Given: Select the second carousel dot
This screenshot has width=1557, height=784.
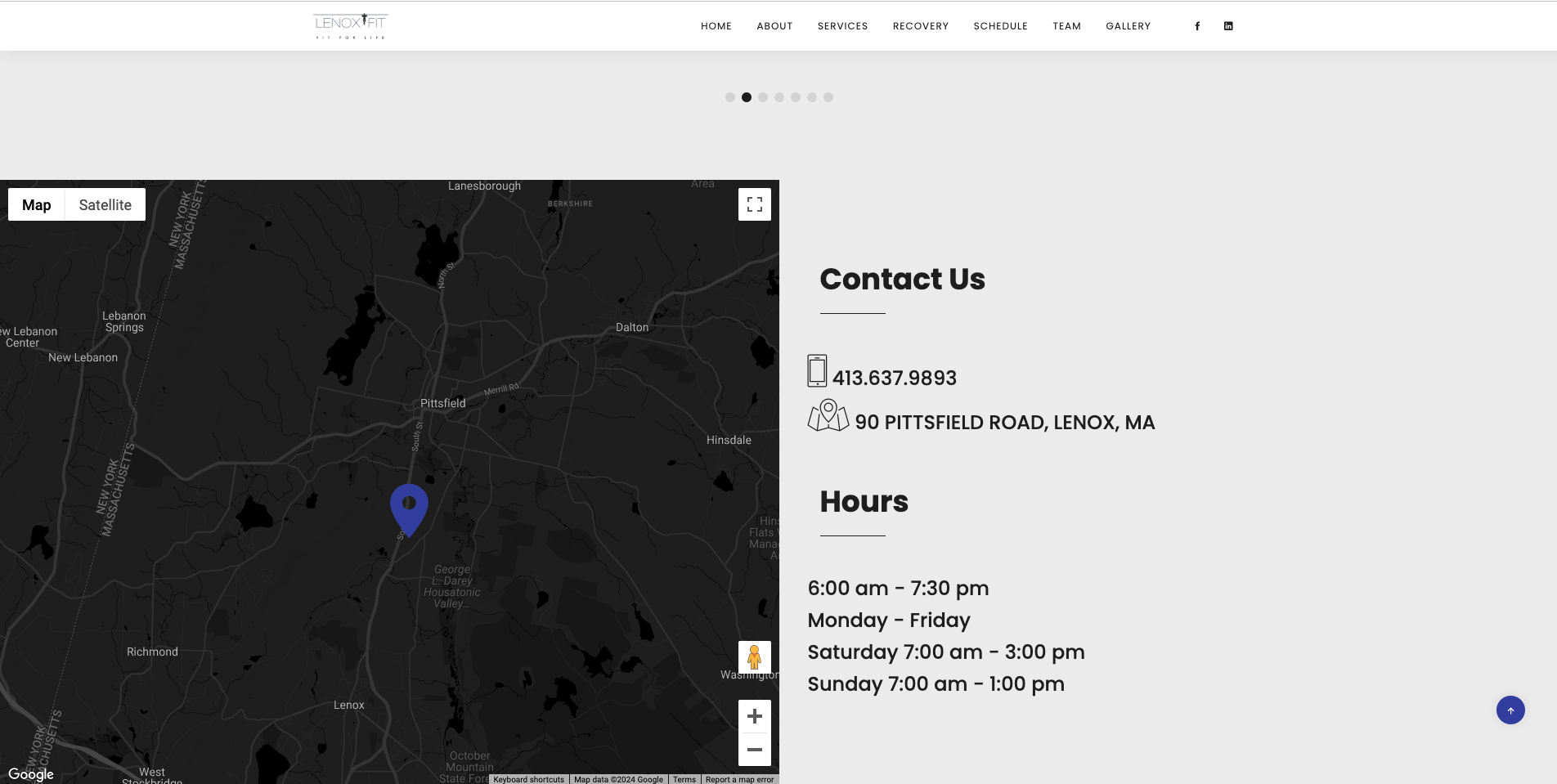Looking at the screenshot, I should pos(747,97).
